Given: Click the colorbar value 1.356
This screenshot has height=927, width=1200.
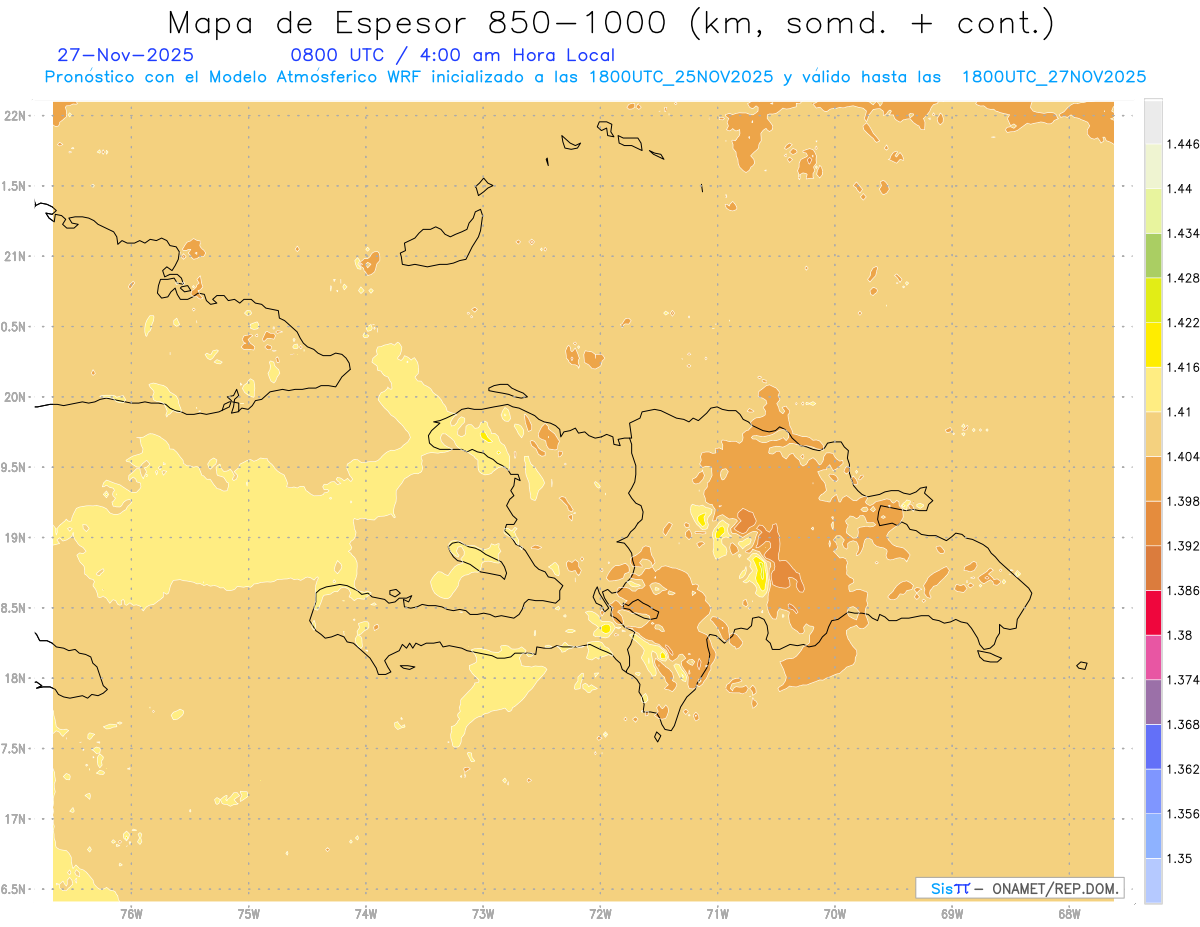Looking at the screenshot, I should point(1183,814).
